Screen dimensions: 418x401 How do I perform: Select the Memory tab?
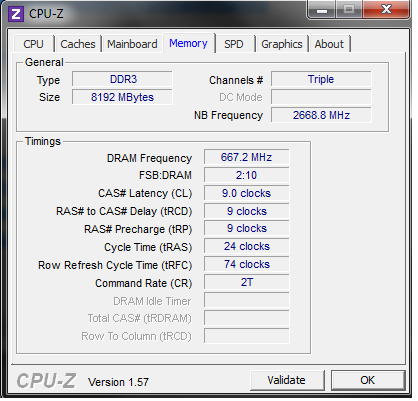[188, 43]
